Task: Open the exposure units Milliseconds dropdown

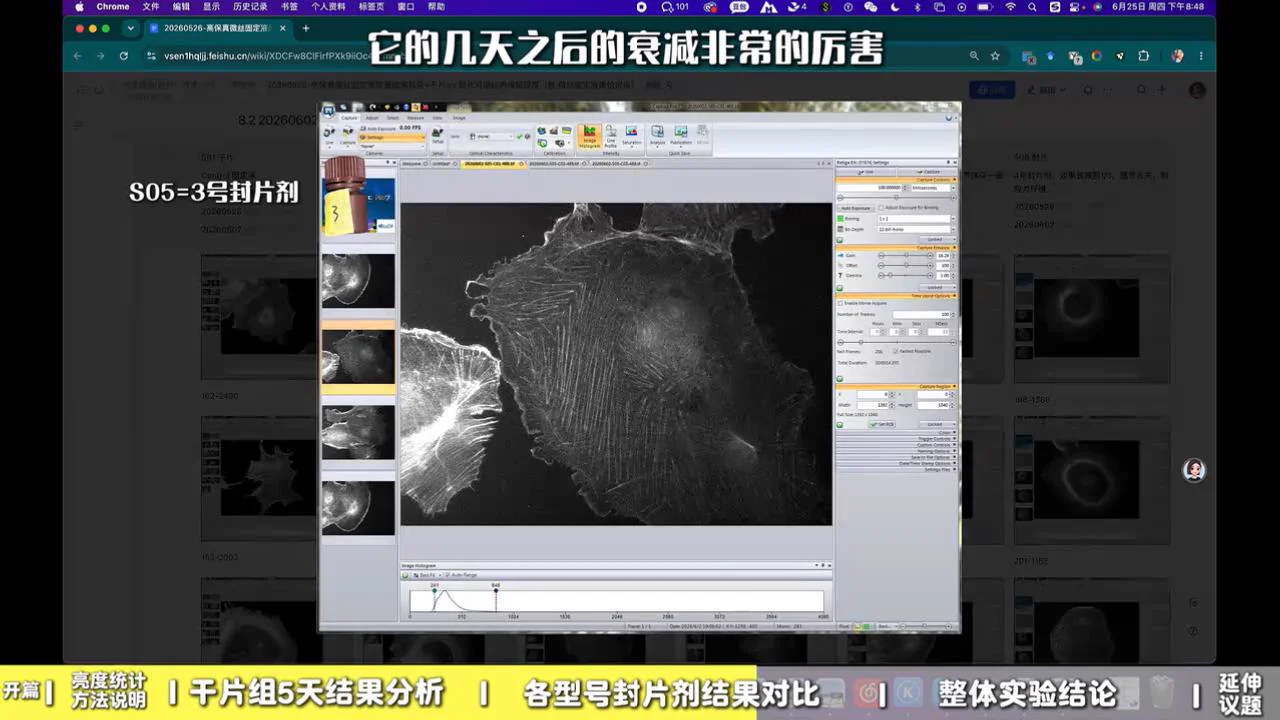Action: point(932,188)
